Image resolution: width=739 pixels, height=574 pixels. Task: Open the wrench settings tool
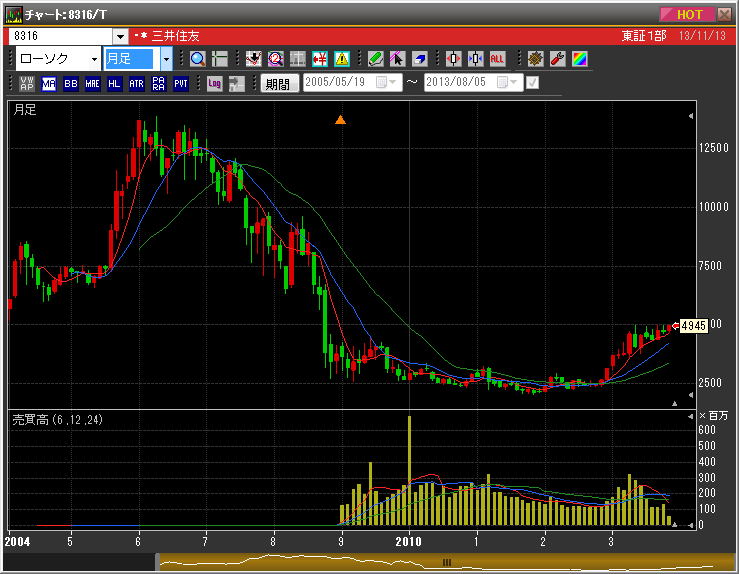point(558,59)
